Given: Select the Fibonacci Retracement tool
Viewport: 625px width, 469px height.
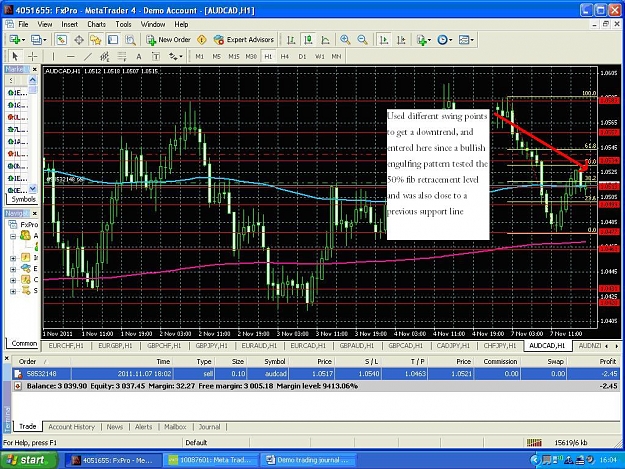Looking at the screenshot, I should (122, 57).
